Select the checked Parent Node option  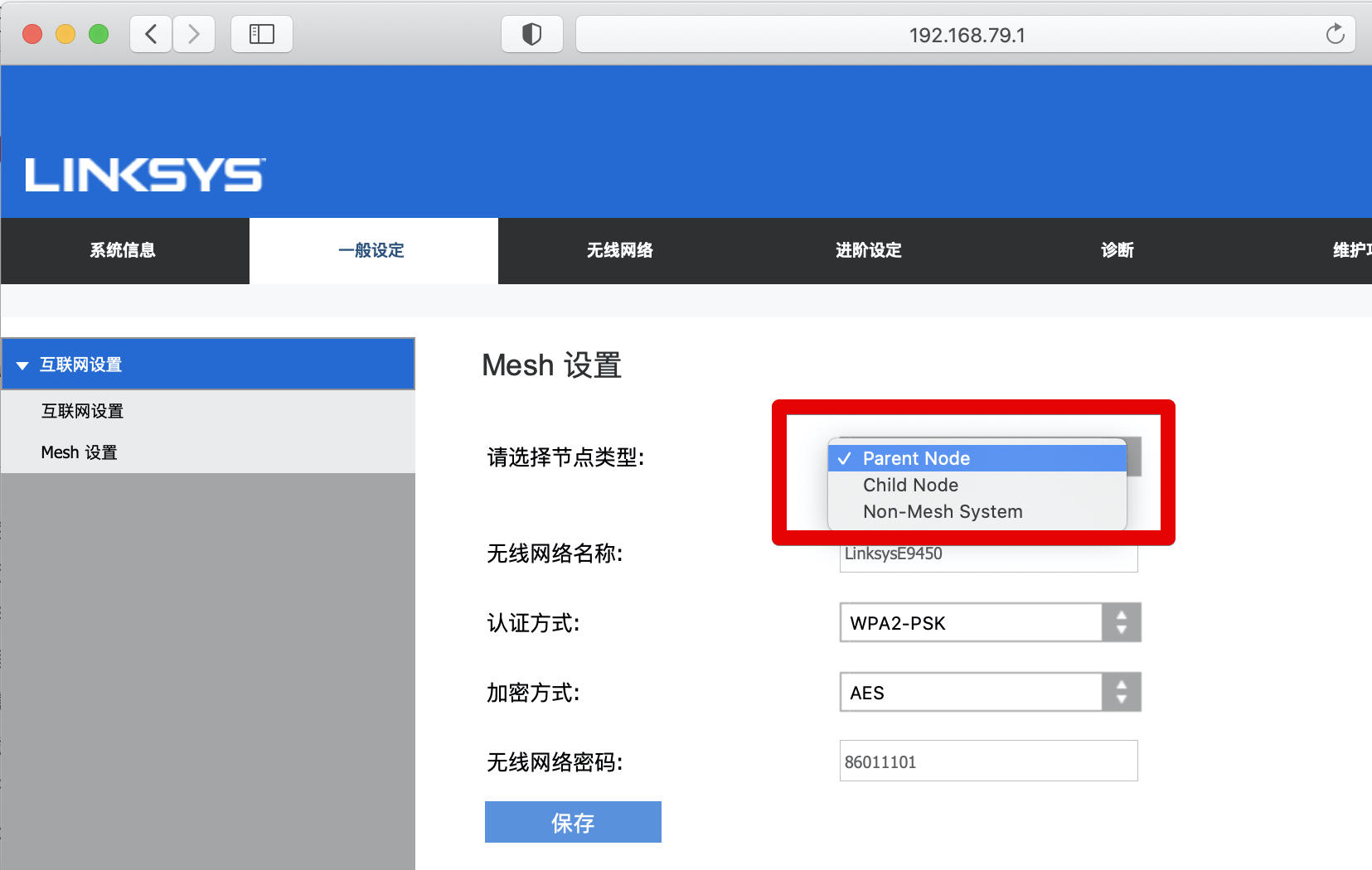tap(916, 457)
